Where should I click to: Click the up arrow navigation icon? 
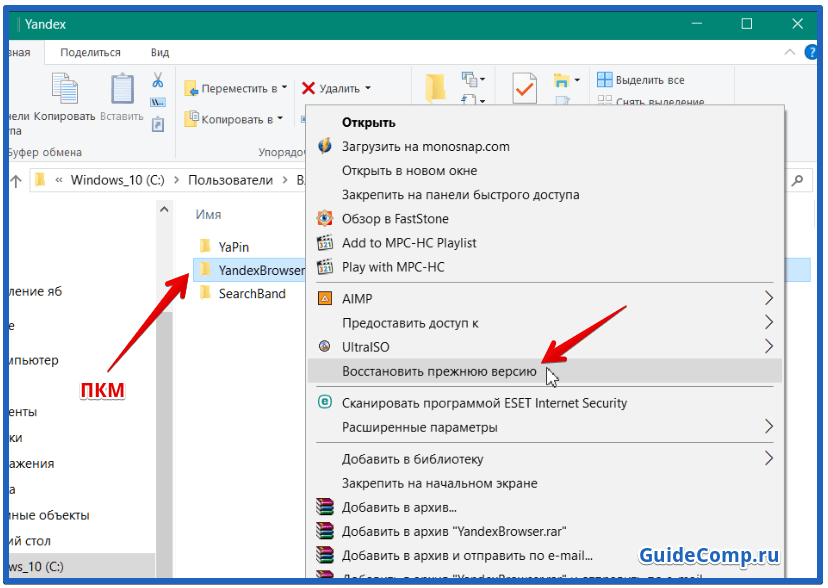16,181
